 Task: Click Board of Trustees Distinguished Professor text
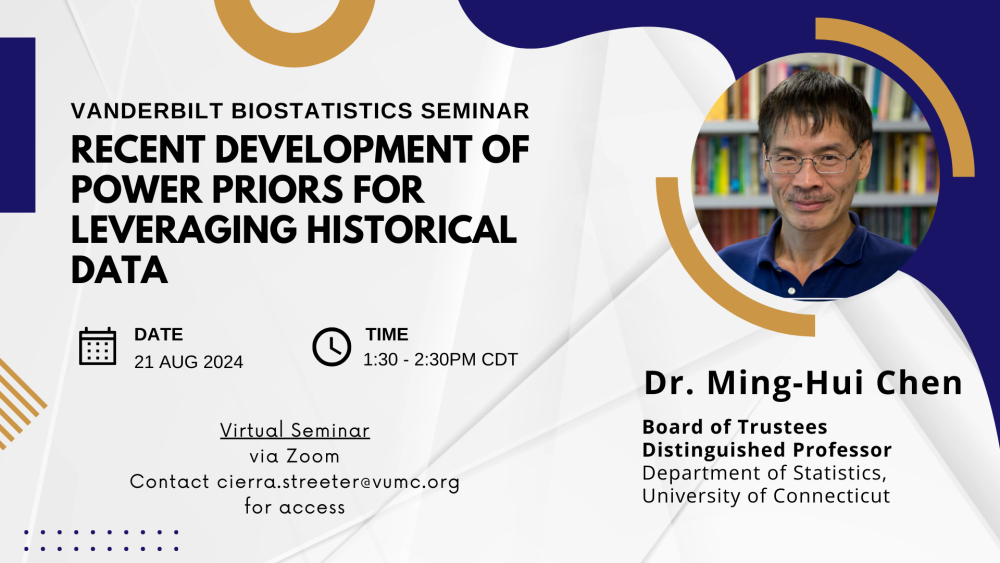[x=767, y=438]
